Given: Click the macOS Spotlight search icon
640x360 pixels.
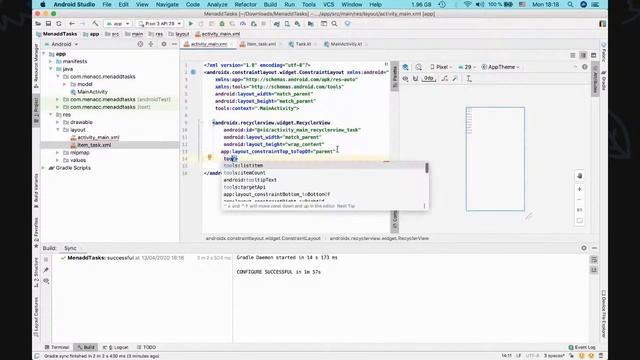Looking at the screenshot, I should [x=570, y=4].
